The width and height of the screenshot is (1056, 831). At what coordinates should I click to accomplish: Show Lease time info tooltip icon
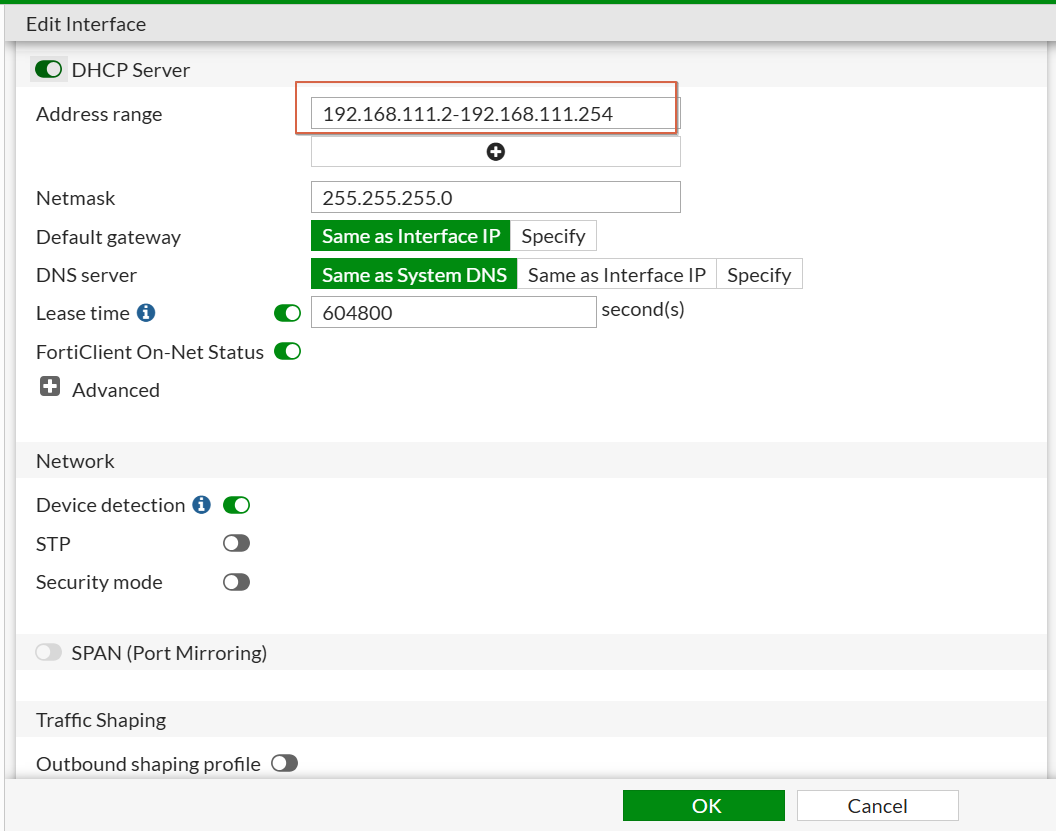tap(146, 312)
